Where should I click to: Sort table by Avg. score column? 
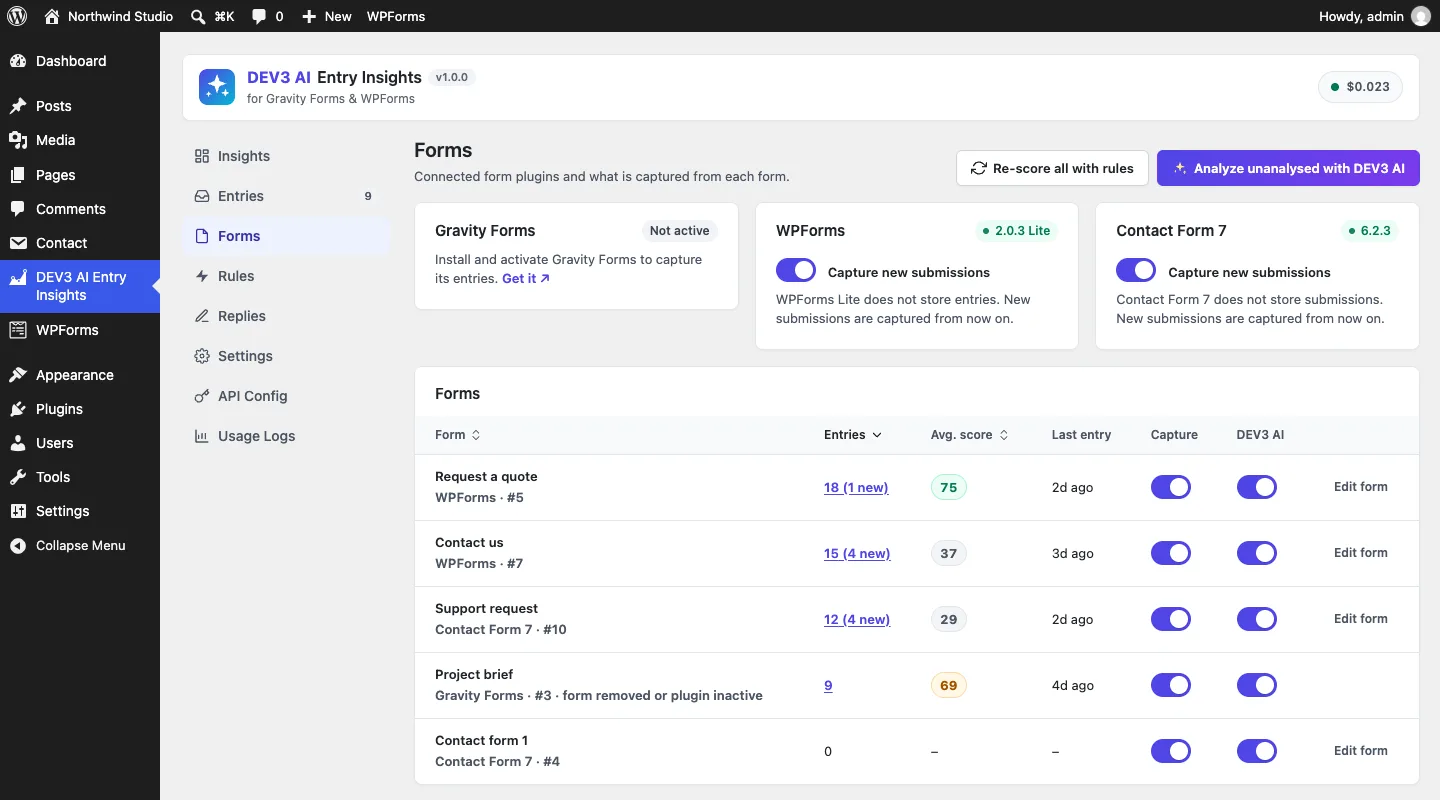coord(970,435)
